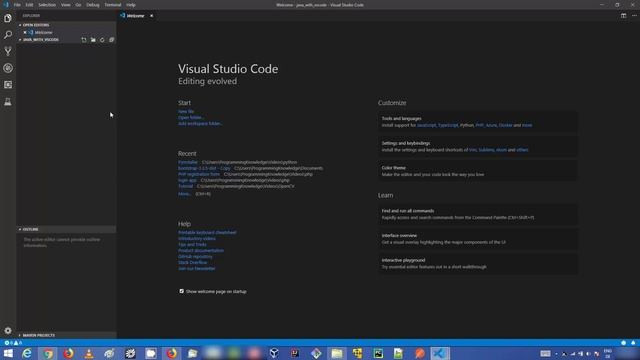640x360 pixels.
Task: Open notifications bell in status bar
Action: coord(633,343)
